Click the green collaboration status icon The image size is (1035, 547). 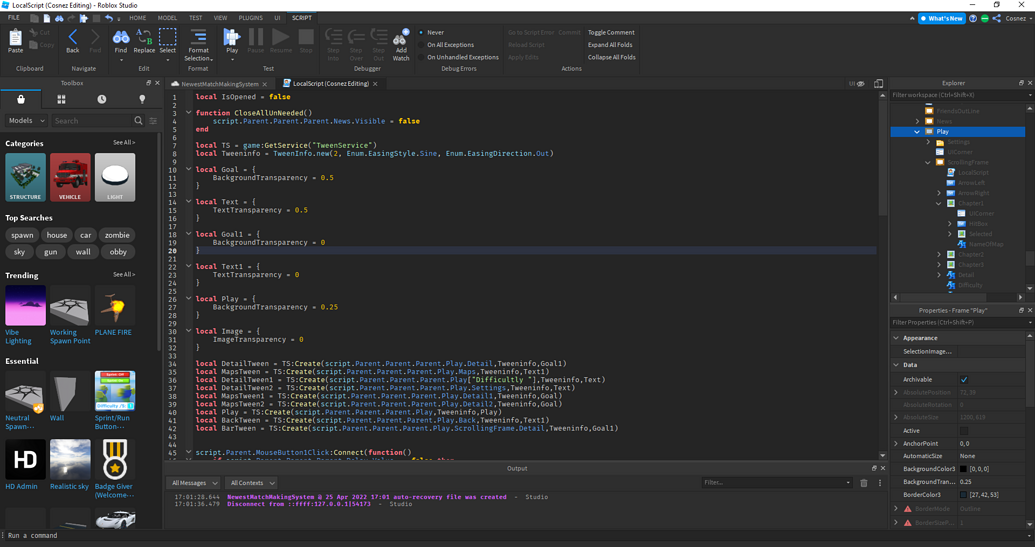pos(985,18)
